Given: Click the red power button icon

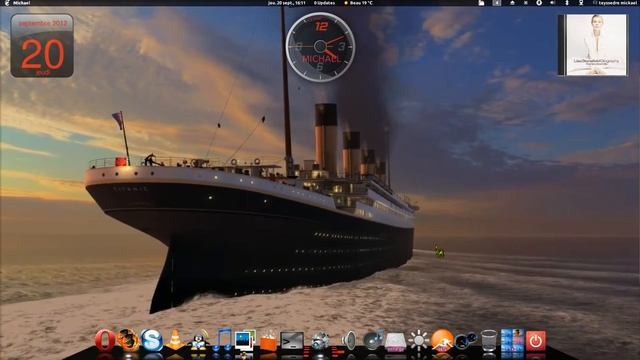Looking at the screenshot, I should (x=536, y=341).
